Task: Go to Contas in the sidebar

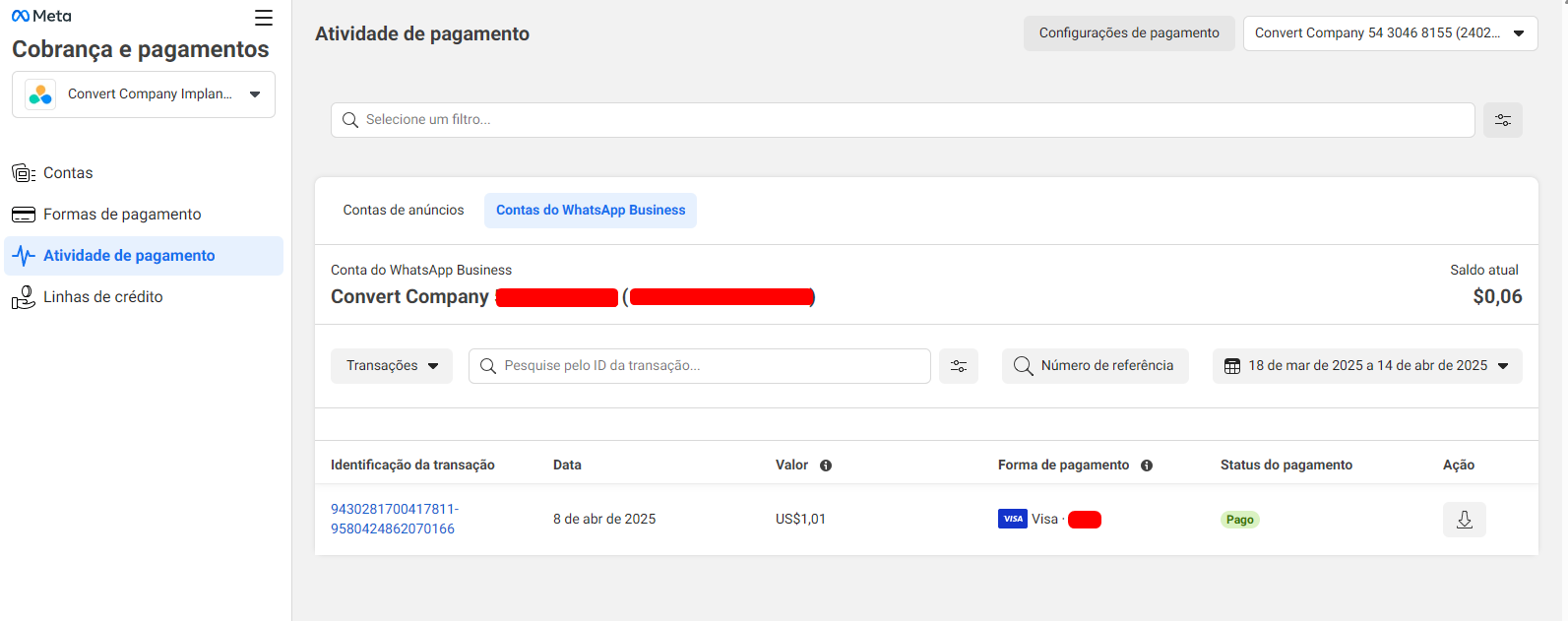Action: click(x=144, y=173)
